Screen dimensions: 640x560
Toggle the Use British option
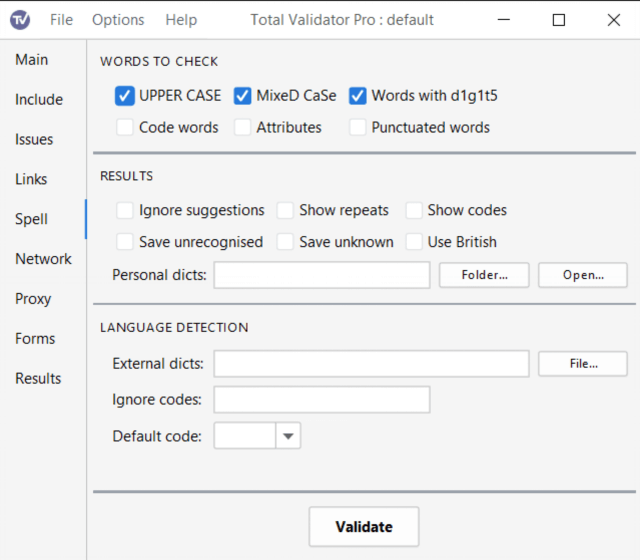[x=414, y=242]
